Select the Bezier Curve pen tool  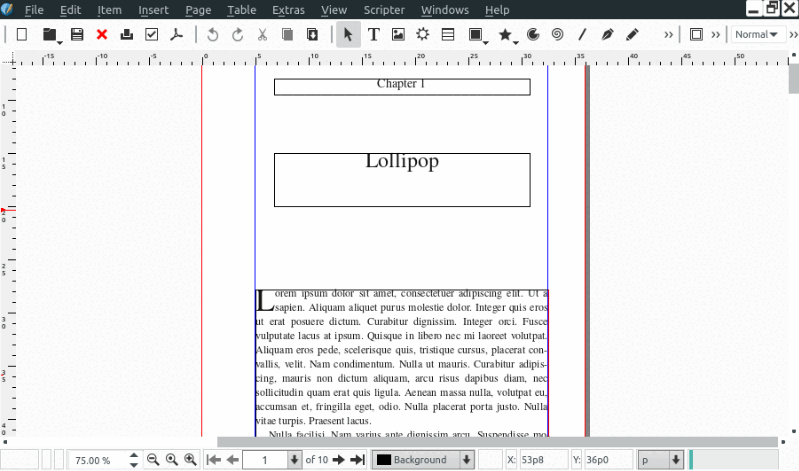[607, 35]
